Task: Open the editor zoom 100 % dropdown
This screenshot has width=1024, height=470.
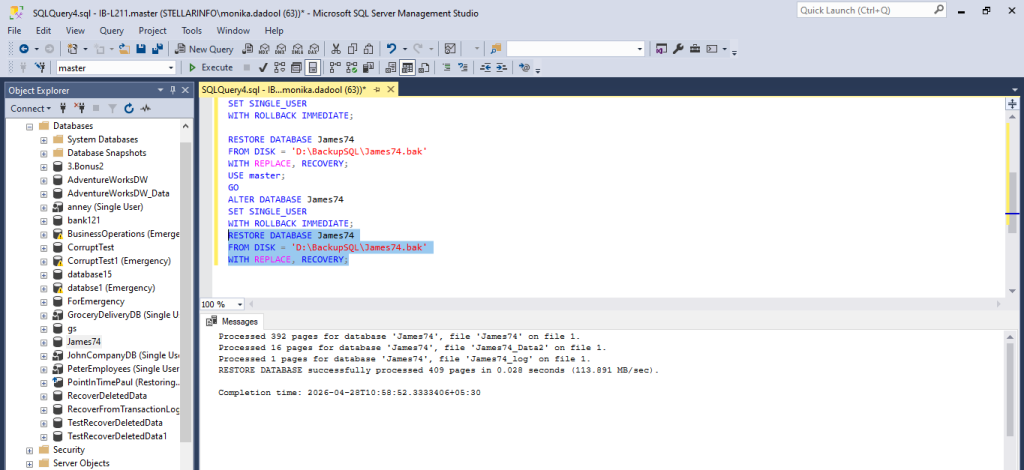Action: (240, 304)
